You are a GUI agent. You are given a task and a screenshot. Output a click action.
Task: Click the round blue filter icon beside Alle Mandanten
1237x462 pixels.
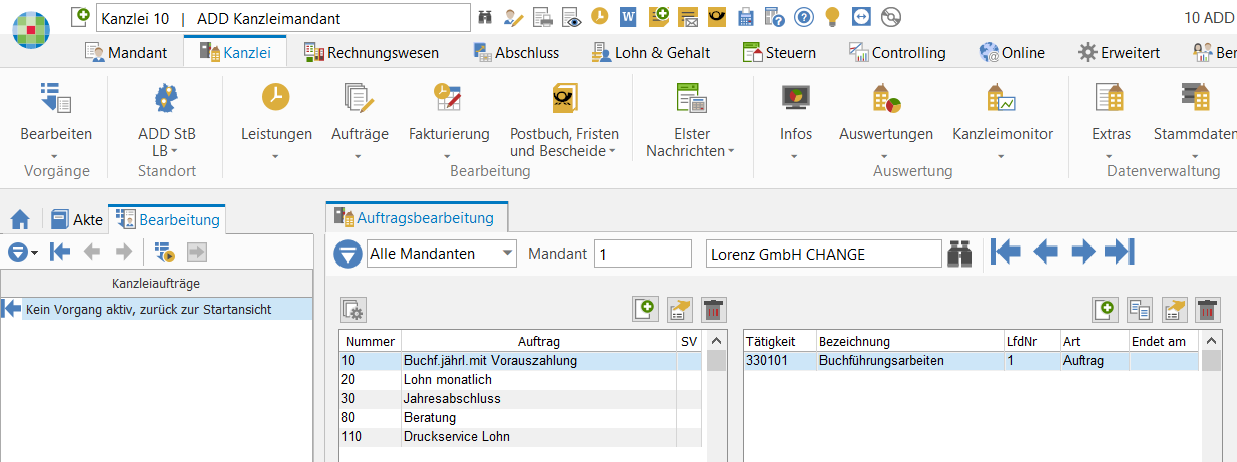pos(347,254)
